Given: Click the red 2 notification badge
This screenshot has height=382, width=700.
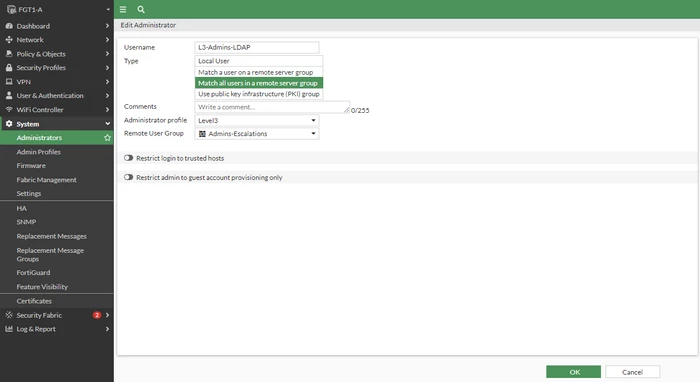Looking at the screenshot, I should point(97,315).
